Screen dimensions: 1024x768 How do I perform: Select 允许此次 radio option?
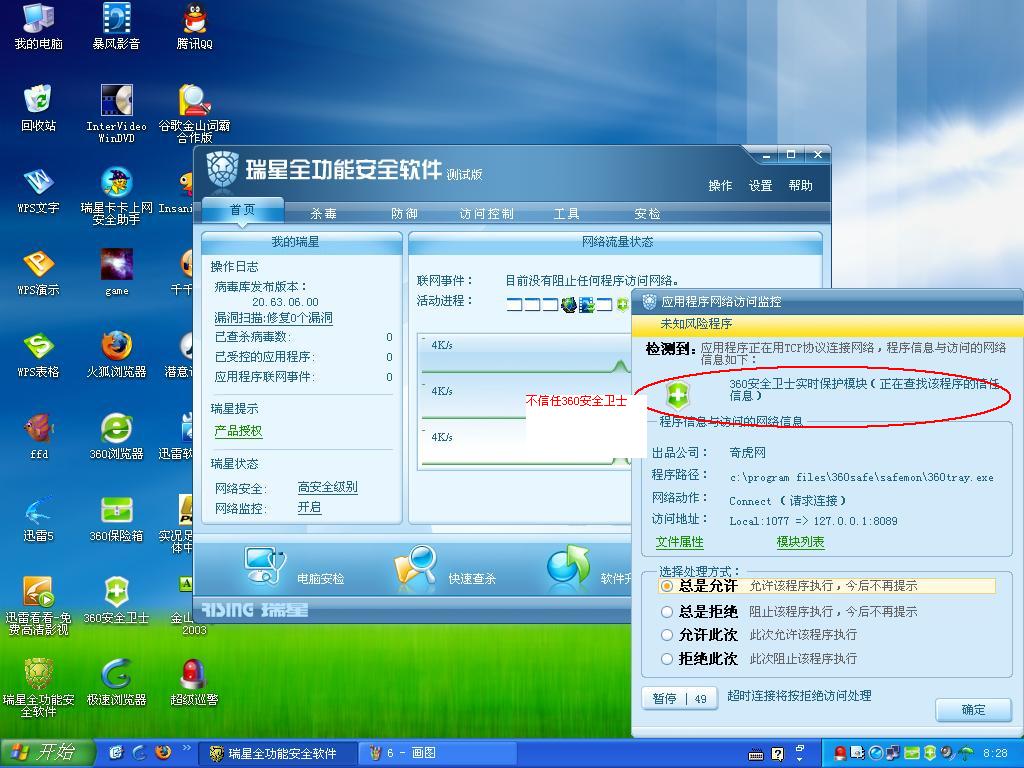tap(666, 635)
